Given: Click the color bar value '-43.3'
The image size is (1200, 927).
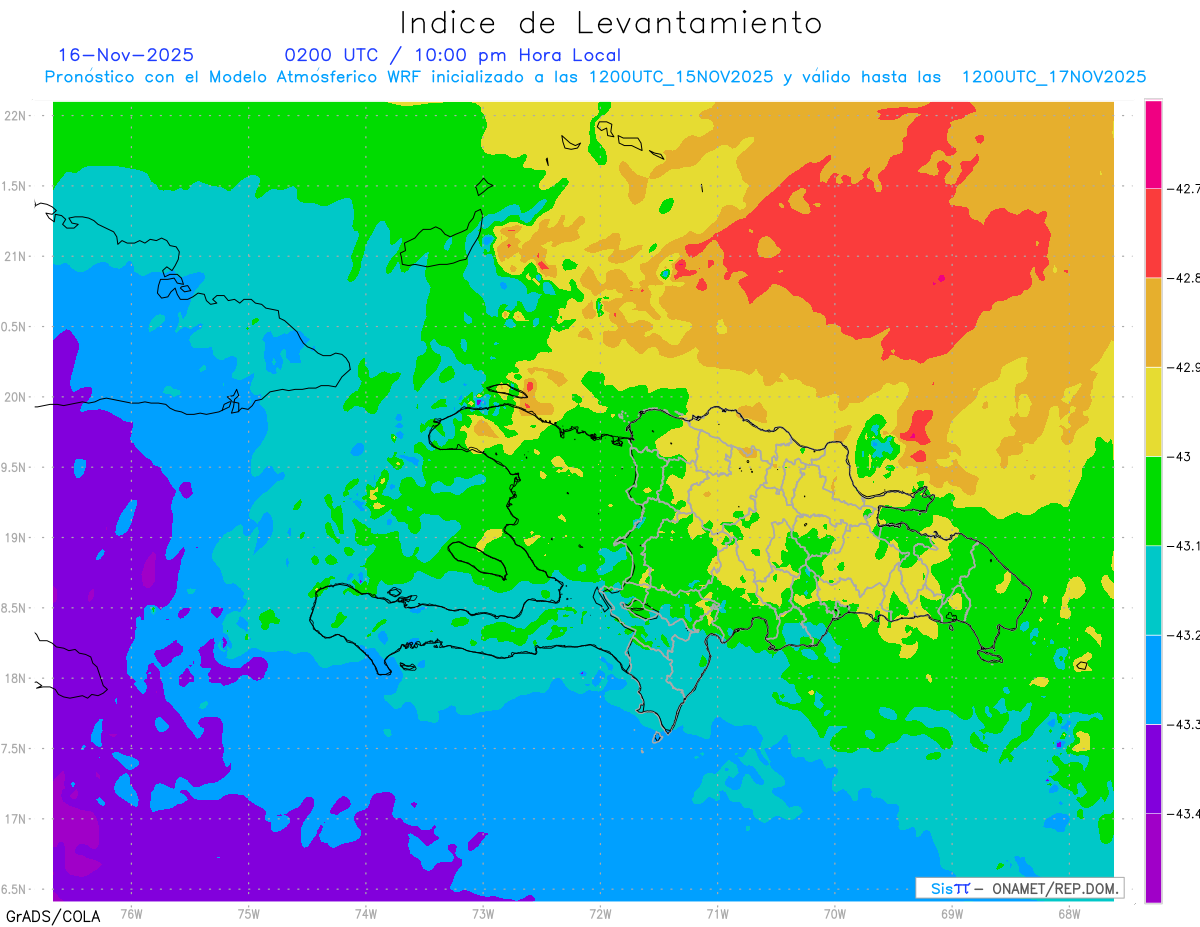Looking at the screenshot, I should click(1183, 724).
